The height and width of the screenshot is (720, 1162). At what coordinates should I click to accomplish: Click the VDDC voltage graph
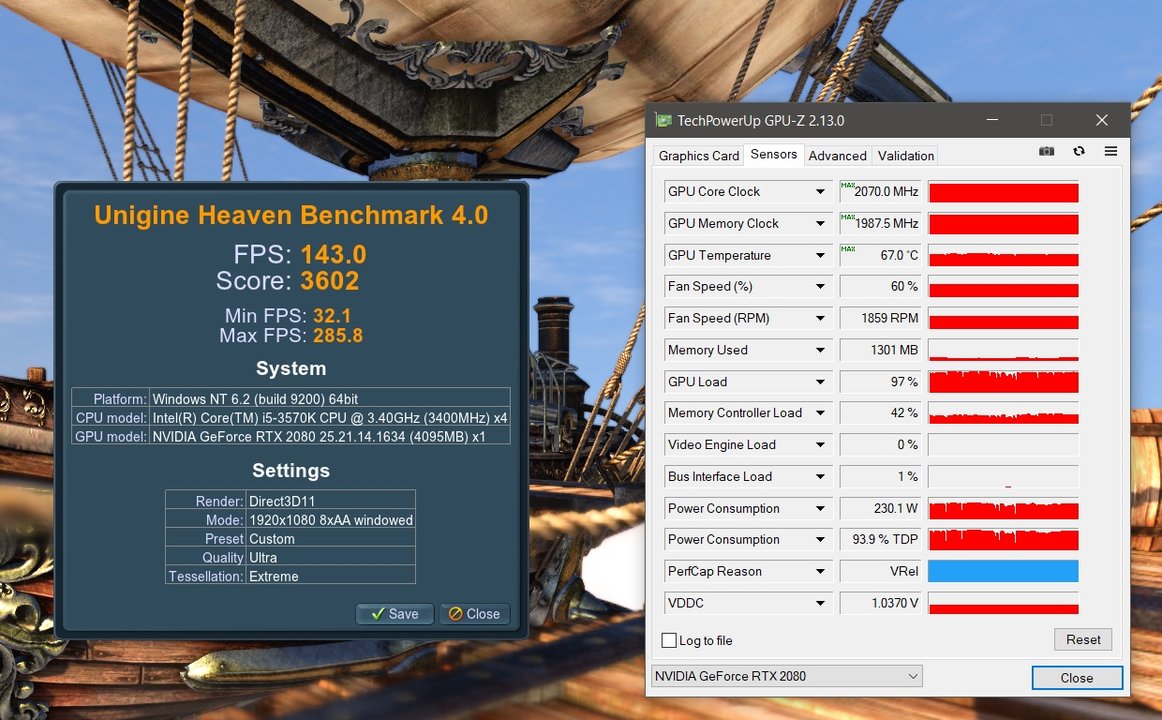click(1003, 604)
